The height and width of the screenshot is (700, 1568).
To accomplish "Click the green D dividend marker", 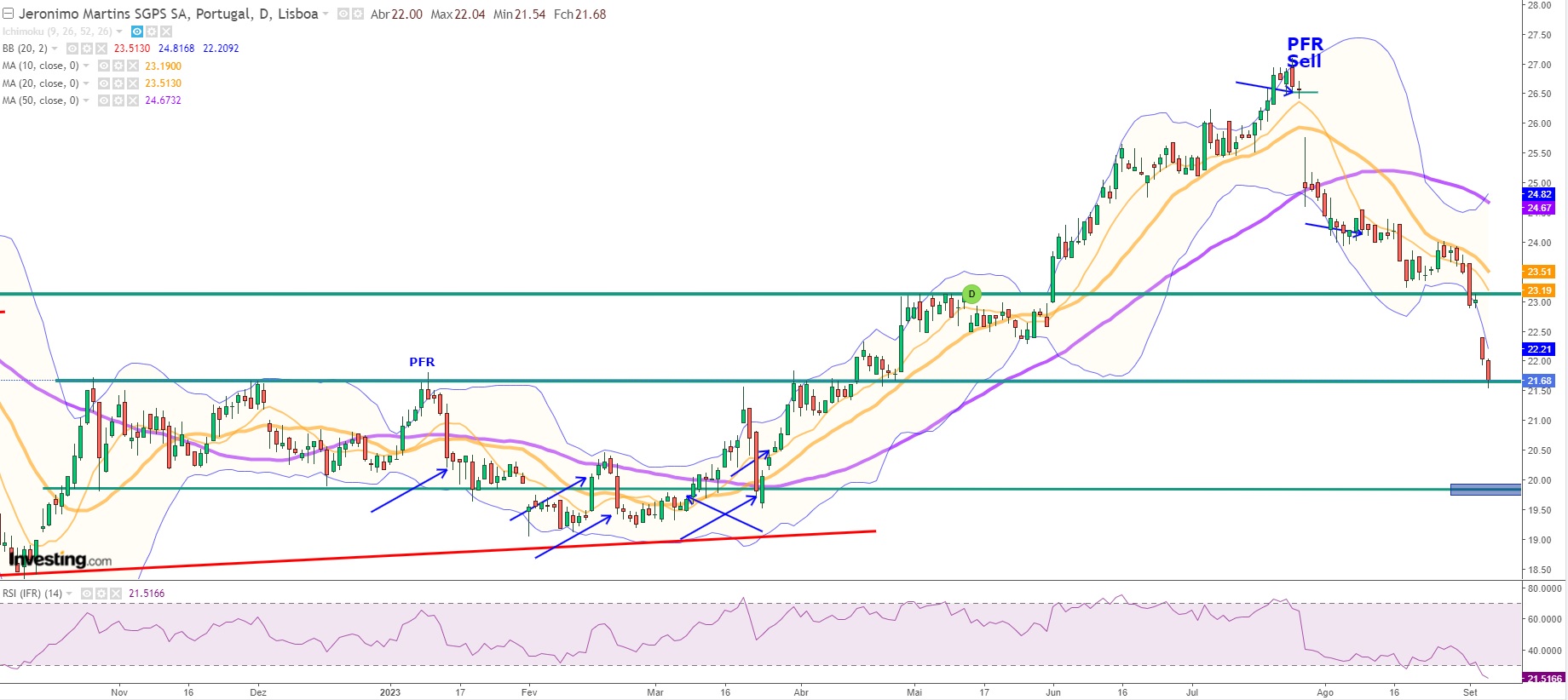I will click(x=971, y=295).
